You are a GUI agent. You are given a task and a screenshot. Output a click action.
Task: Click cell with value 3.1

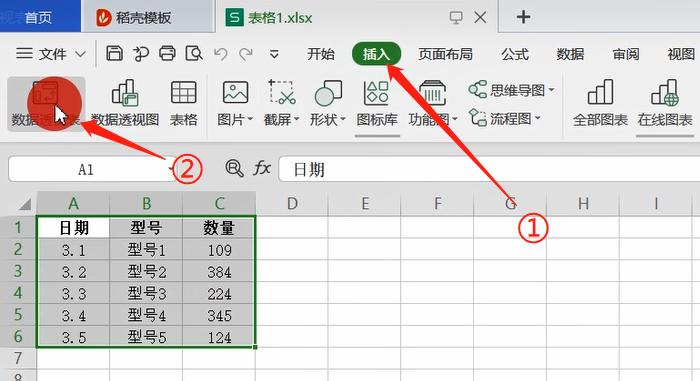[73, 250]
